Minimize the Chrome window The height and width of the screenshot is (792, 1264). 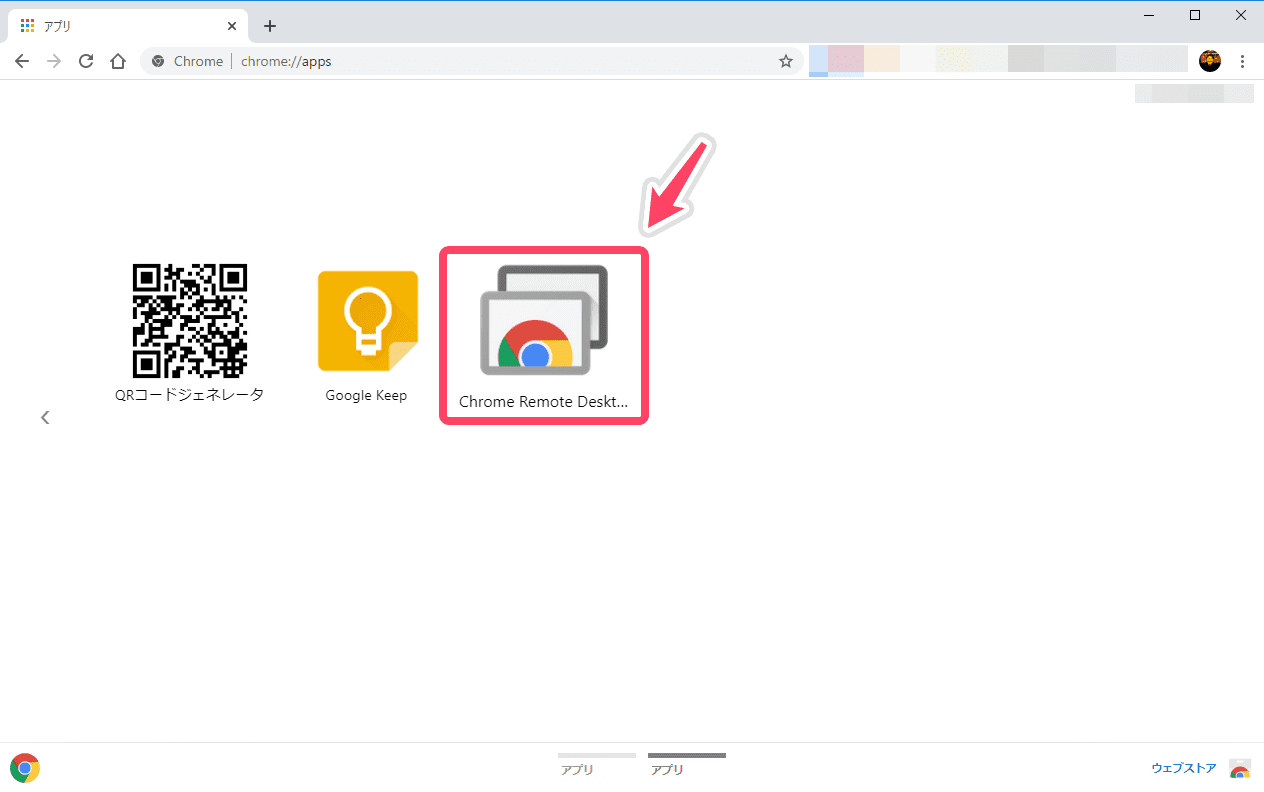(x=1149, y=15)
